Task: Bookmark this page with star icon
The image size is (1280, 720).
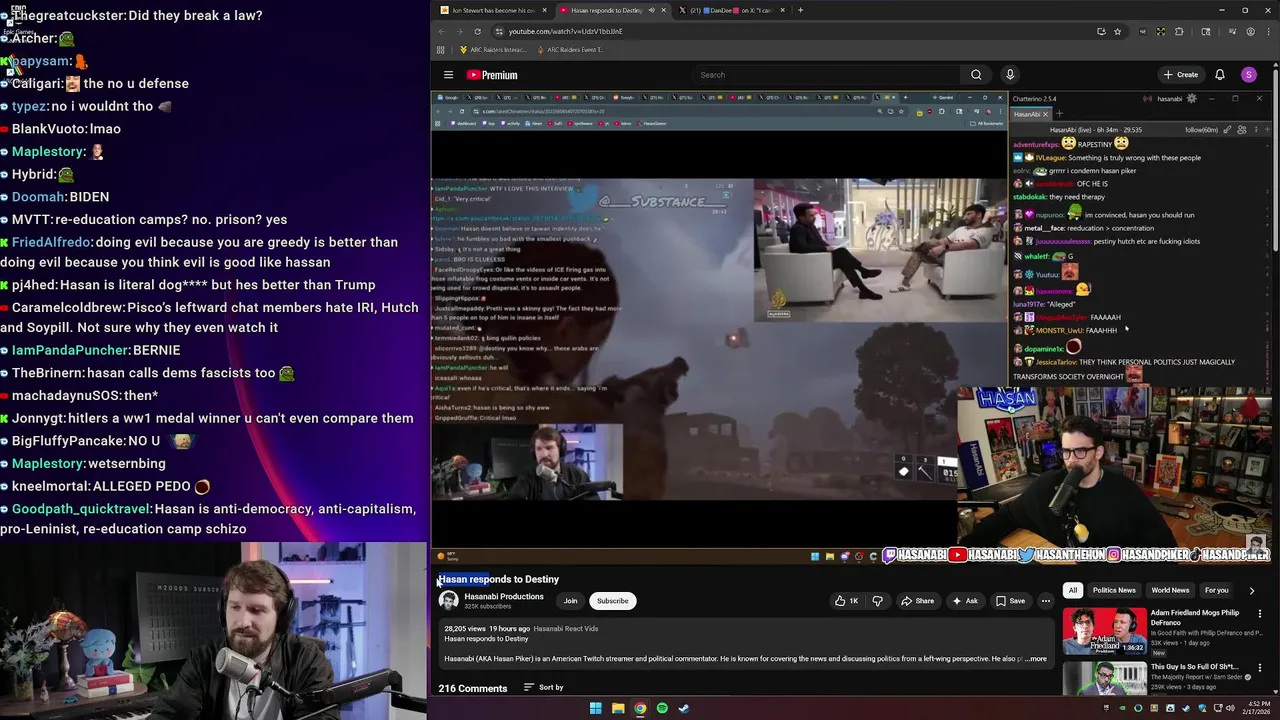Action: point(1120,31)
